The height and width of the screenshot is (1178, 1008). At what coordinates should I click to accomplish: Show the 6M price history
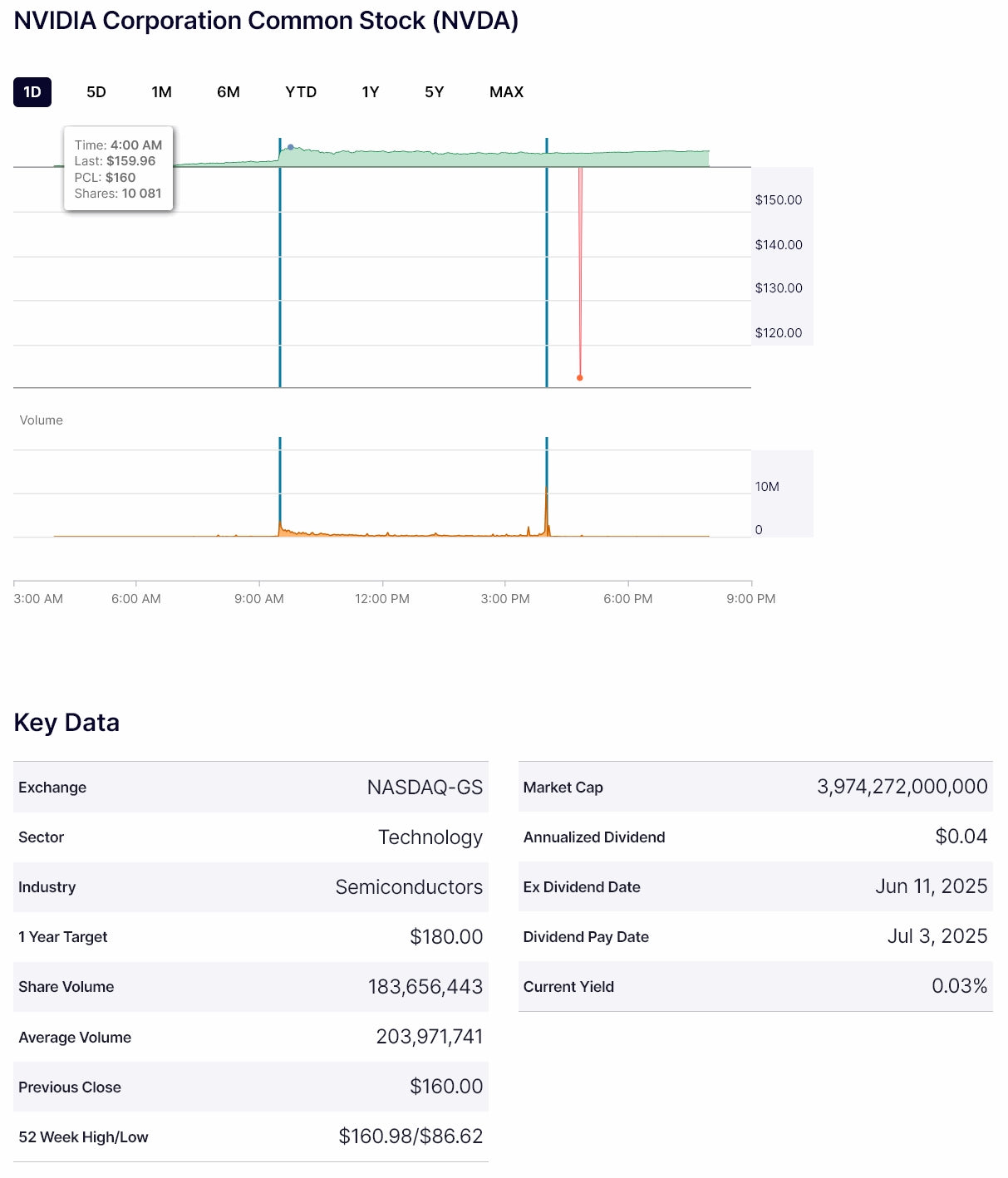(229, 92)
